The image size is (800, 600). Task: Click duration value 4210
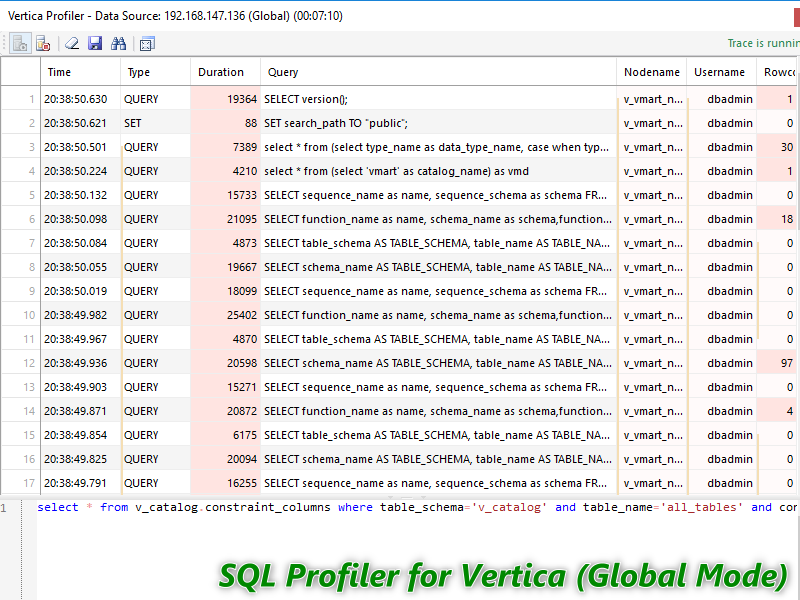(x=226, y=171)
